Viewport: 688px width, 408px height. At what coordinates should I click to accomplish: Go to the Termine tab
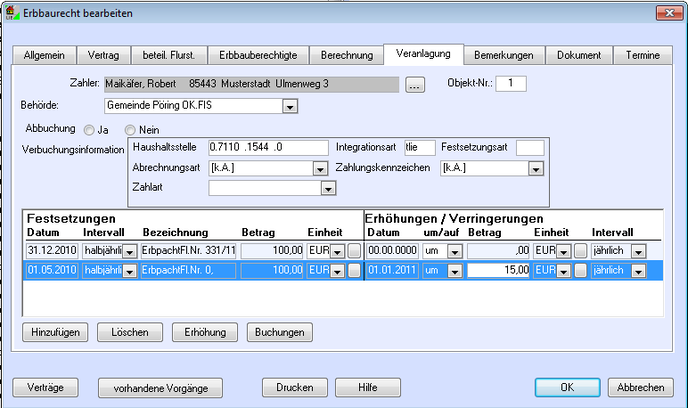(641, 55)
